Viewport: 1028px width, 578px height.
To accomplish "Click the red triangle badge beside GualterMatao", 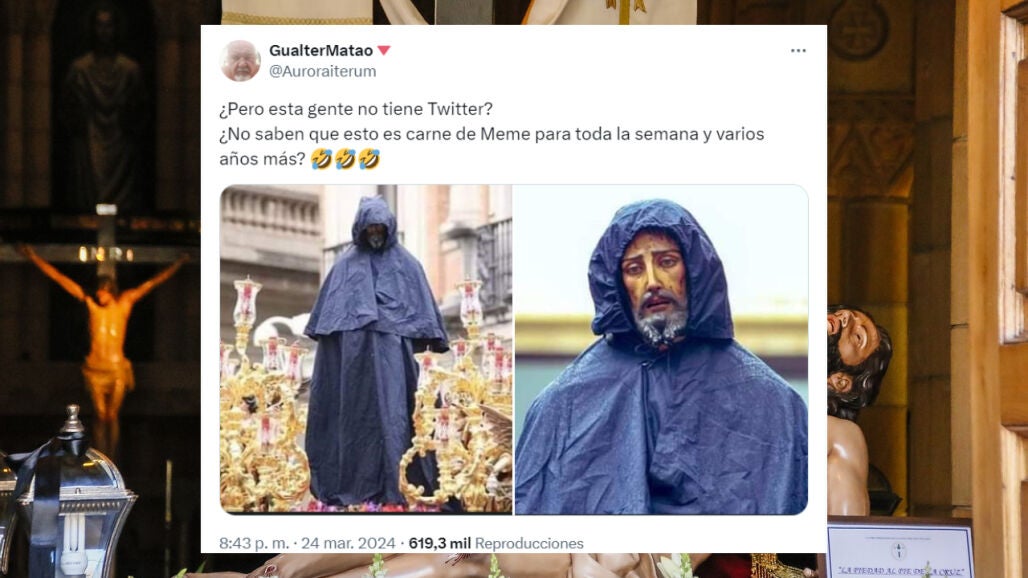I will click(384, 50).
